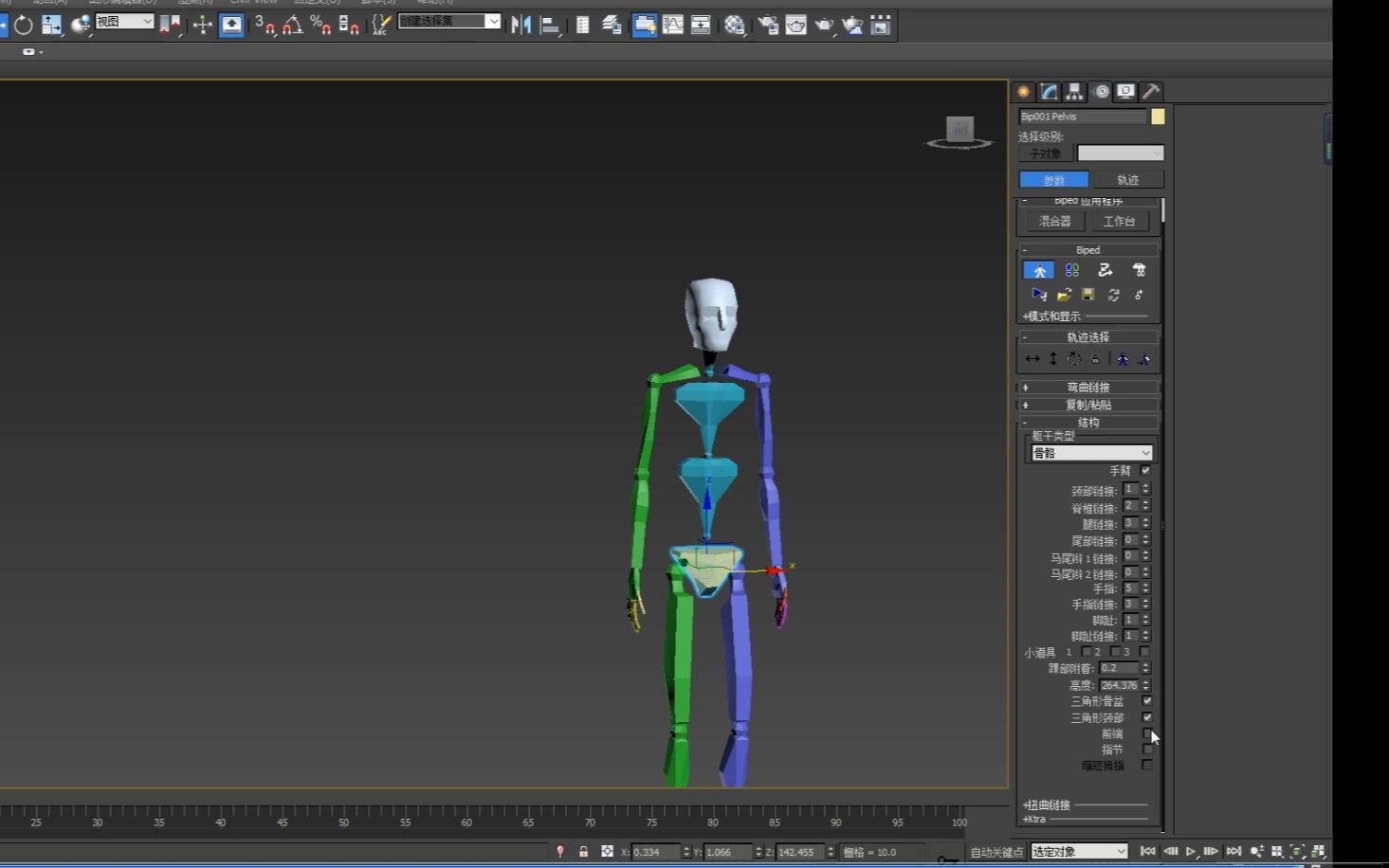Viewport: 1389px width, 868px height.
Task: Switch to the 轨迹 tab
Action: [x=1127, y=180]
